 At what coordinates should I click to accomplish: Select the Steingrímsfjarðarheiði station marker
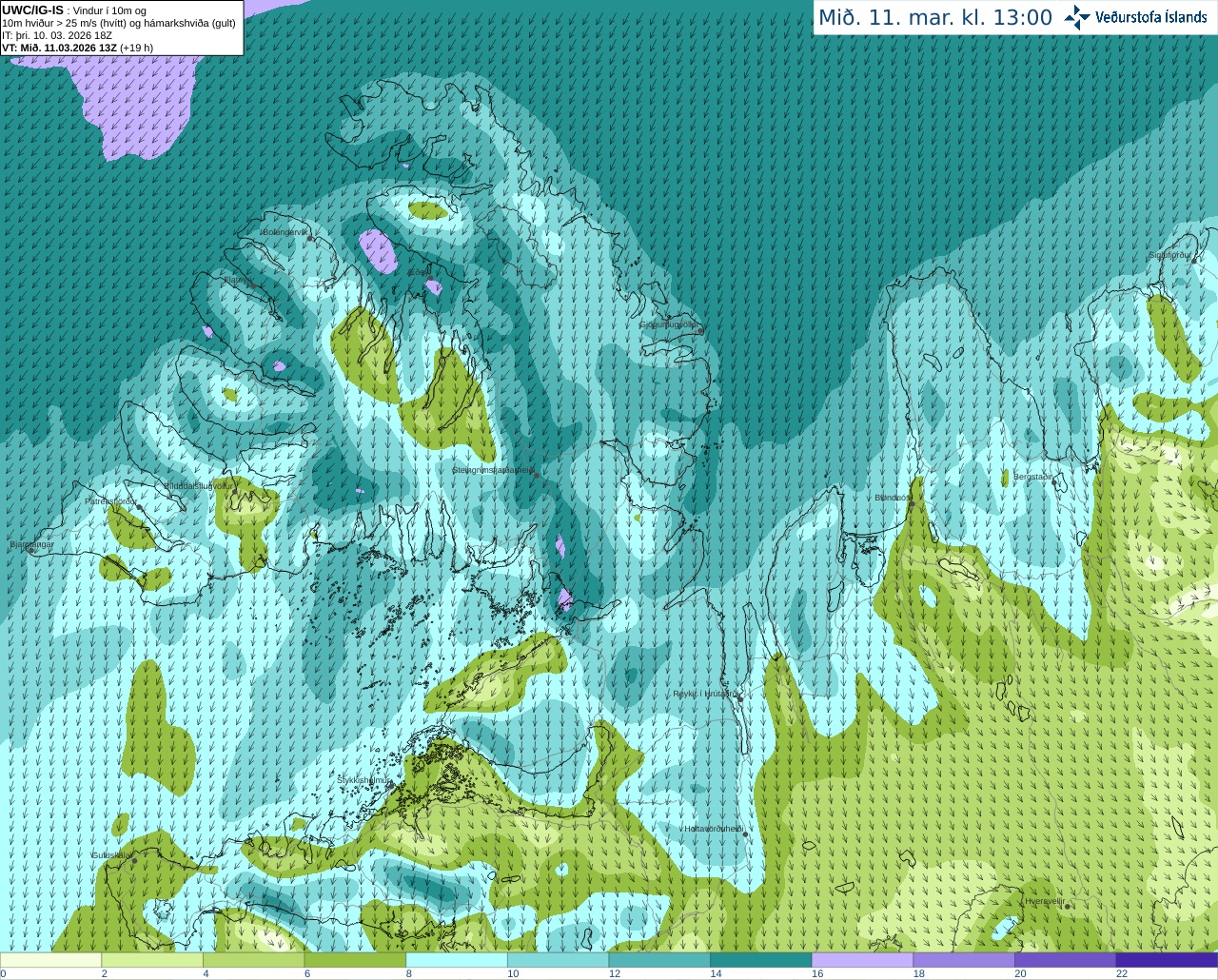coord(537,475)
